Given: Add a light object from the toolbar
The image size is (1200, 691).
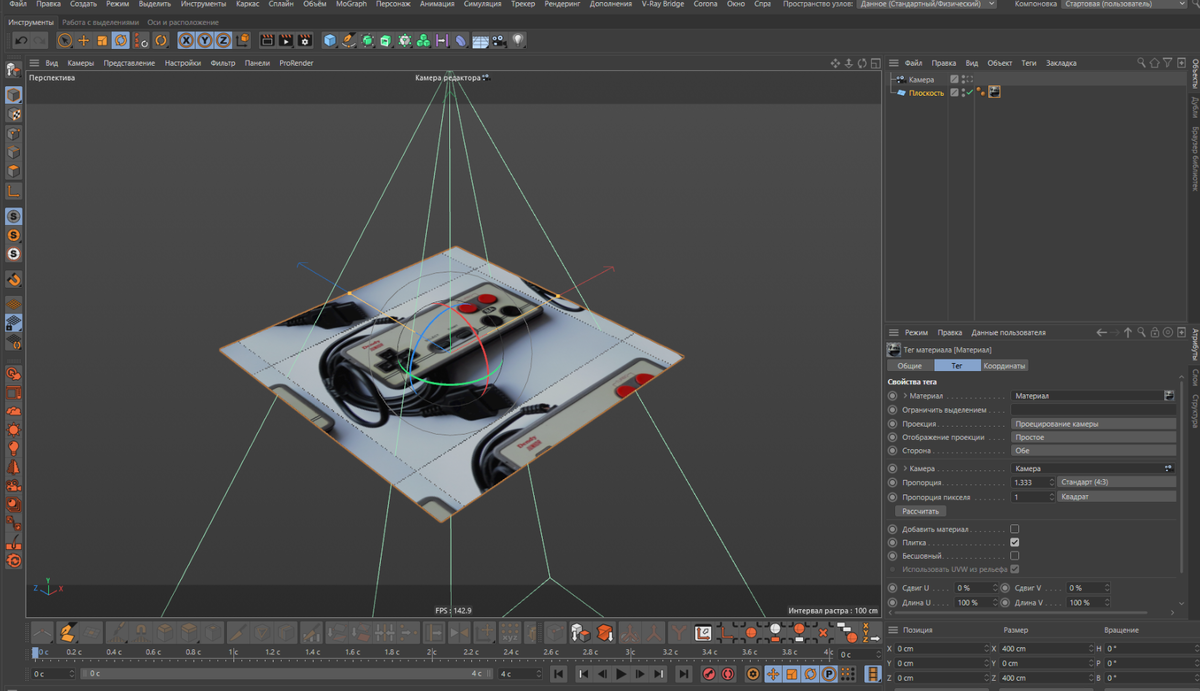Looking at the screenshot, I should tap(518, 41).
